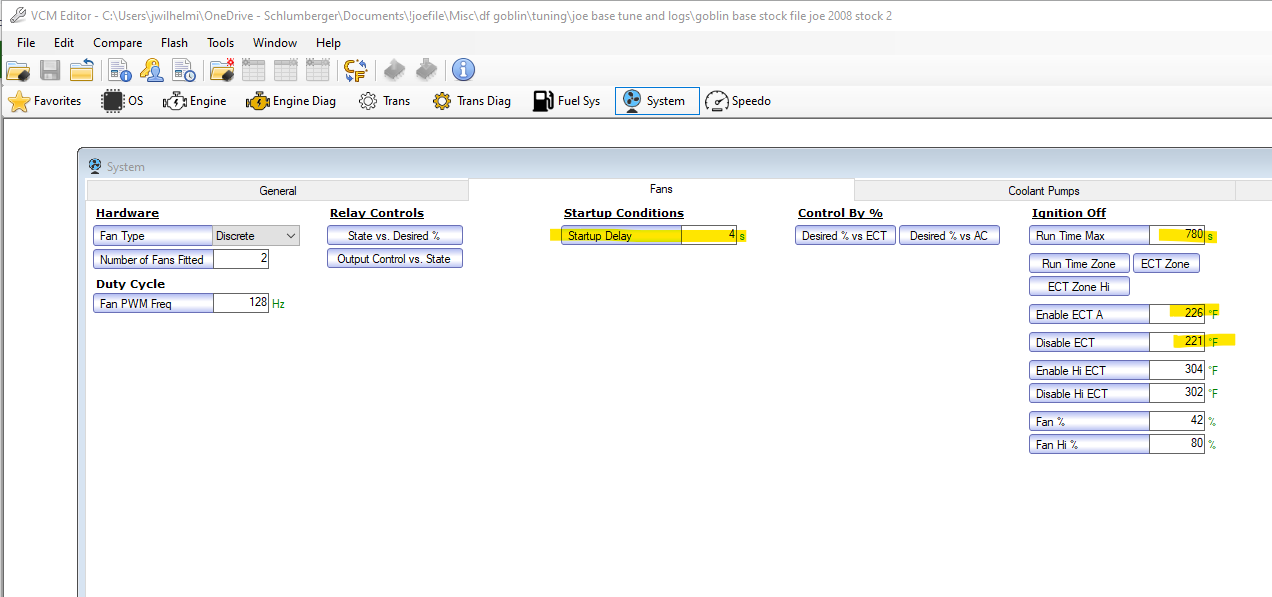
Task: Open a tune file with the folder icon
Action: click(17, 70)
